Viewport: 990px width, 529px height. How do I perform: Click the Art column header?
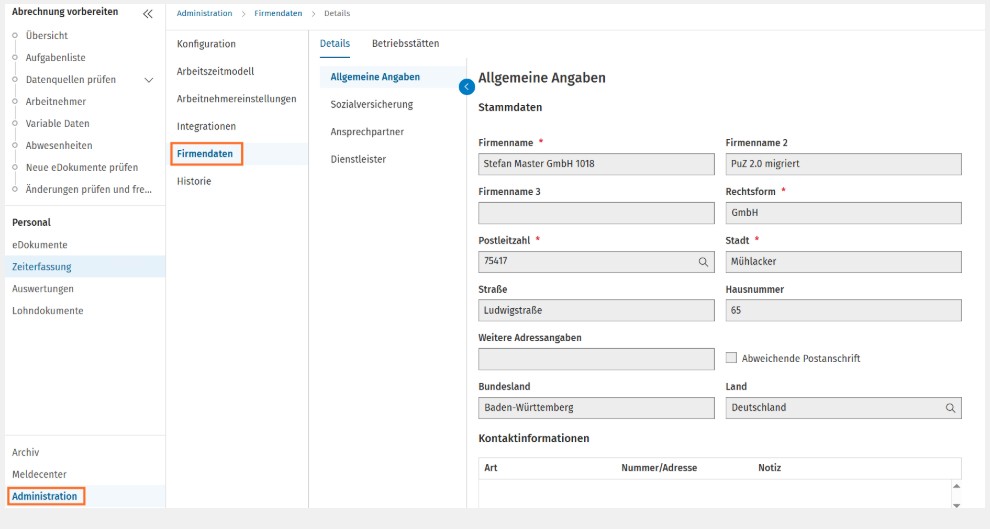pos(491,468)
